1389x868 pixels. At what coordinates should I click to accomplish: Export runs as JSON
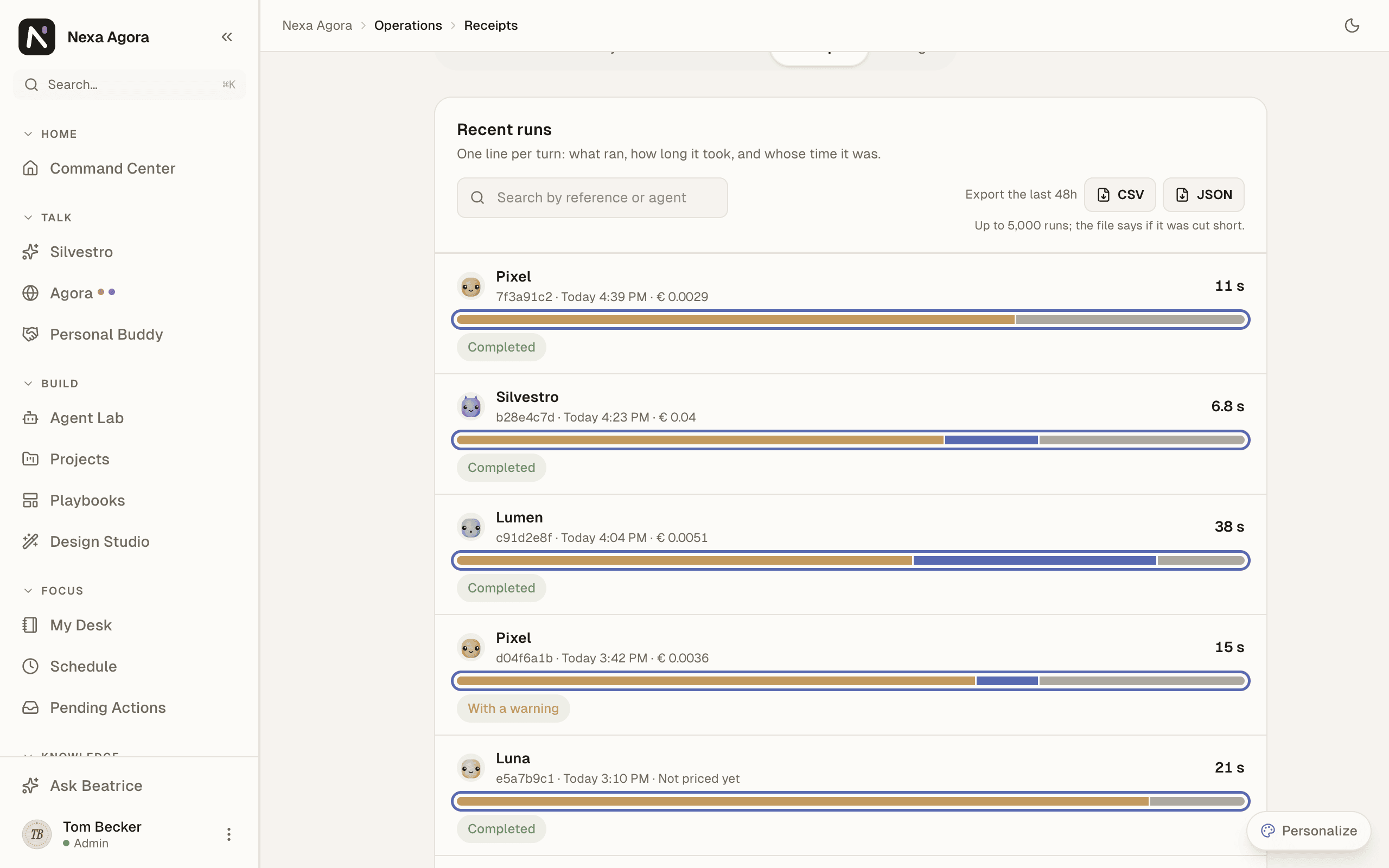pos(1203,195)
